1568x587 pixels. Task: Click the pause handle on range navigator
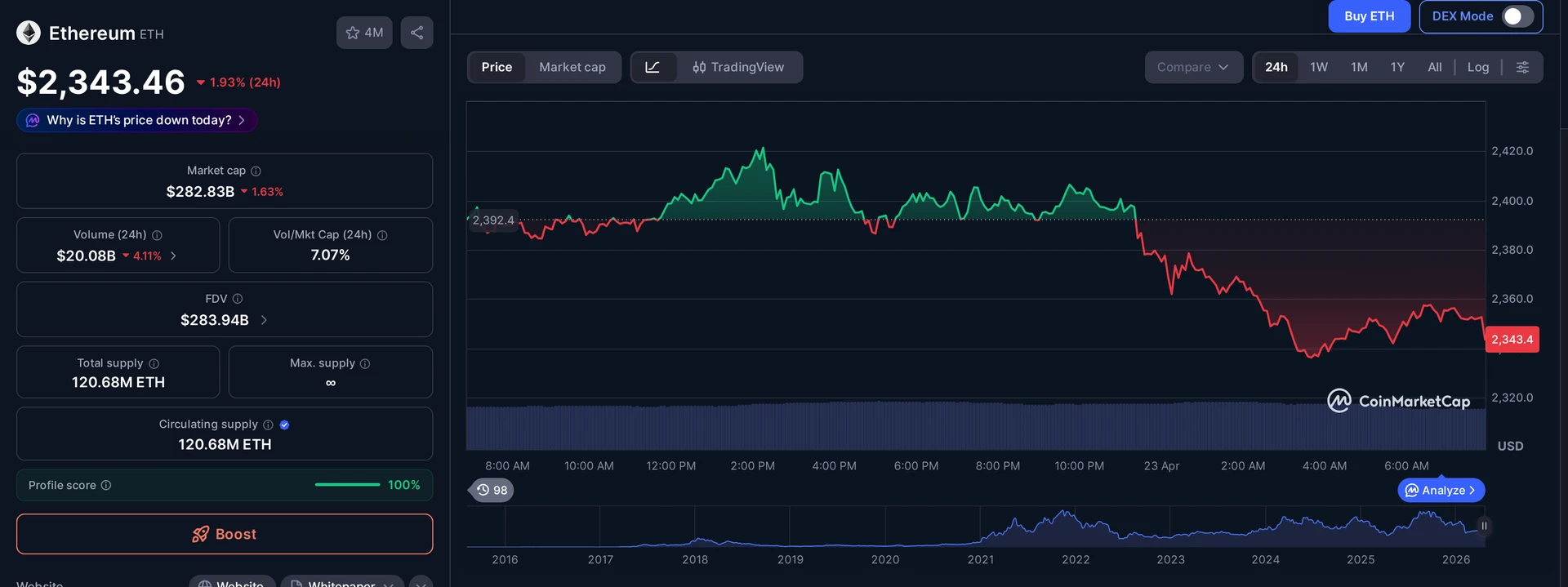pyautogui.click(x=1484, y=526)
